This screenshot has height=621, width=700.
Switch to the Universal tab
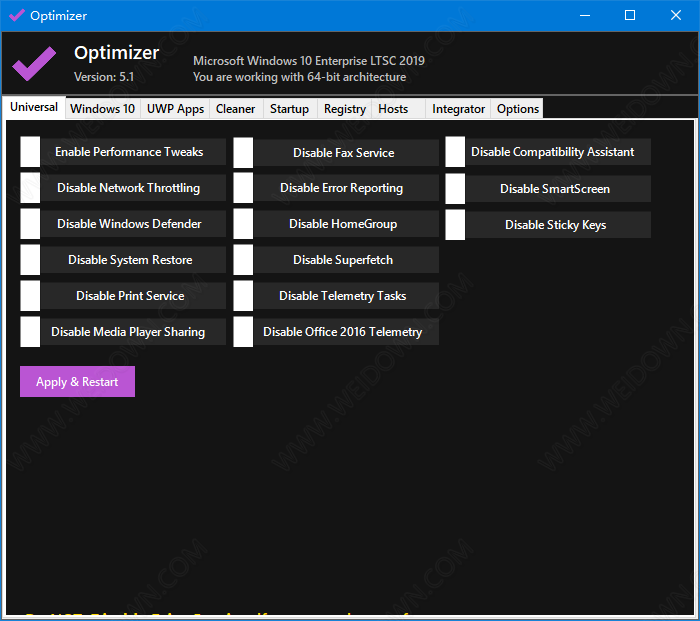[34, 108]
